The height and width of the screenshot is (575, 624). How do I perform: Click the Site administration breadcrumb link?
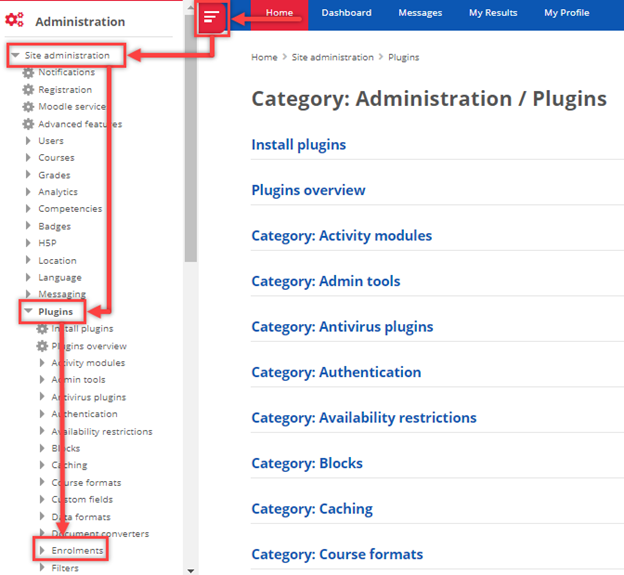tap(333, 57)
